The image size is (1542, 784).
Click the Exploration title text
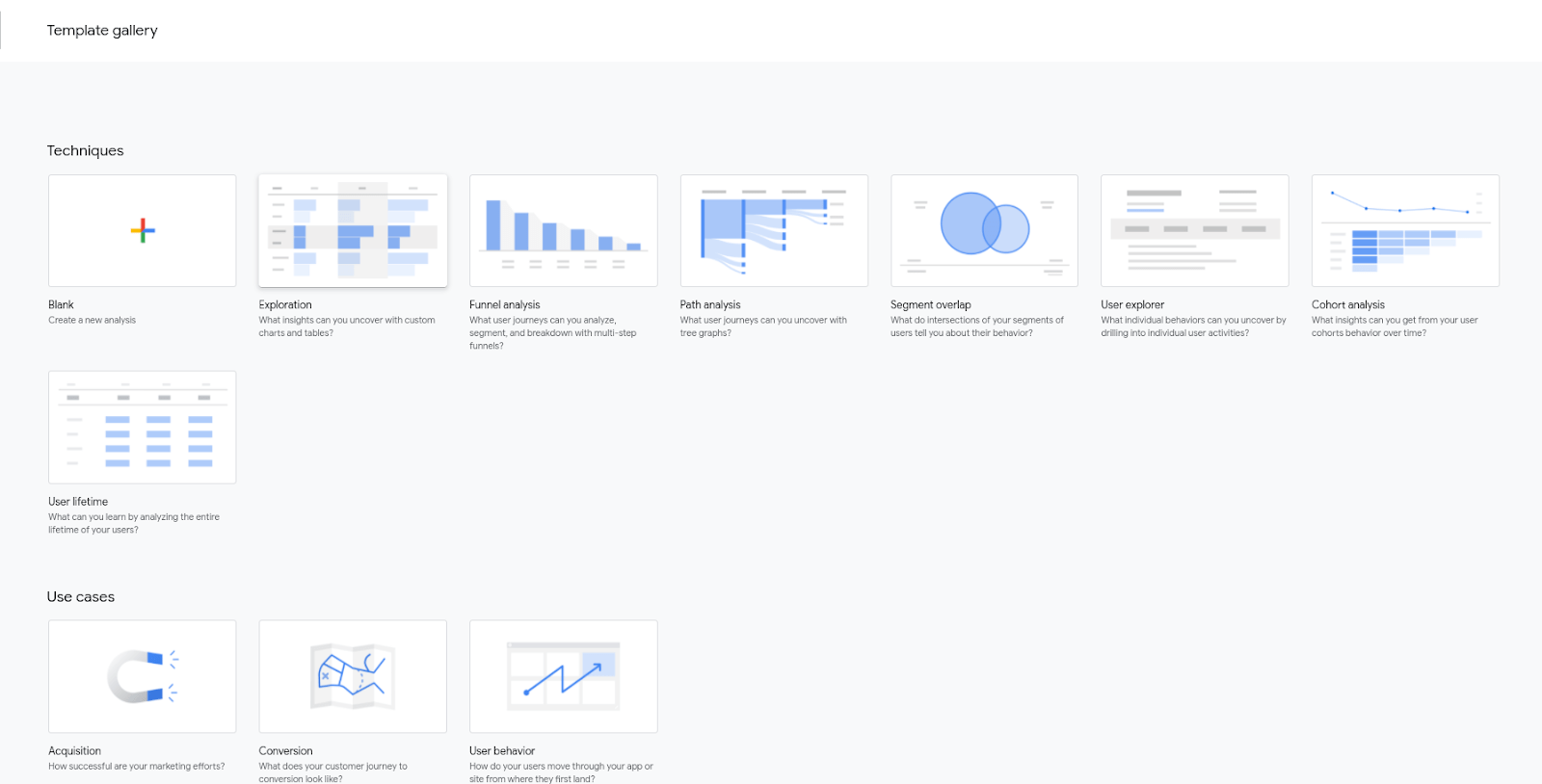point(285,304)
